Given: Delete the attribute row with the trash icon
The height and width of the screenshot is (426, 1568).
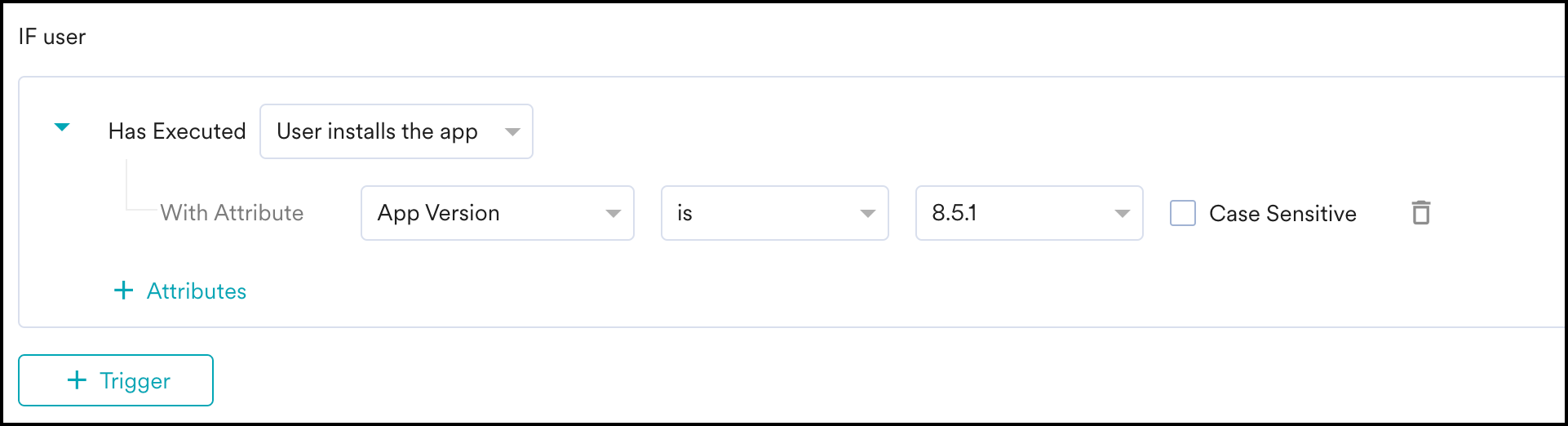Looking at the screenshot, I should [x=1421, y=213].
